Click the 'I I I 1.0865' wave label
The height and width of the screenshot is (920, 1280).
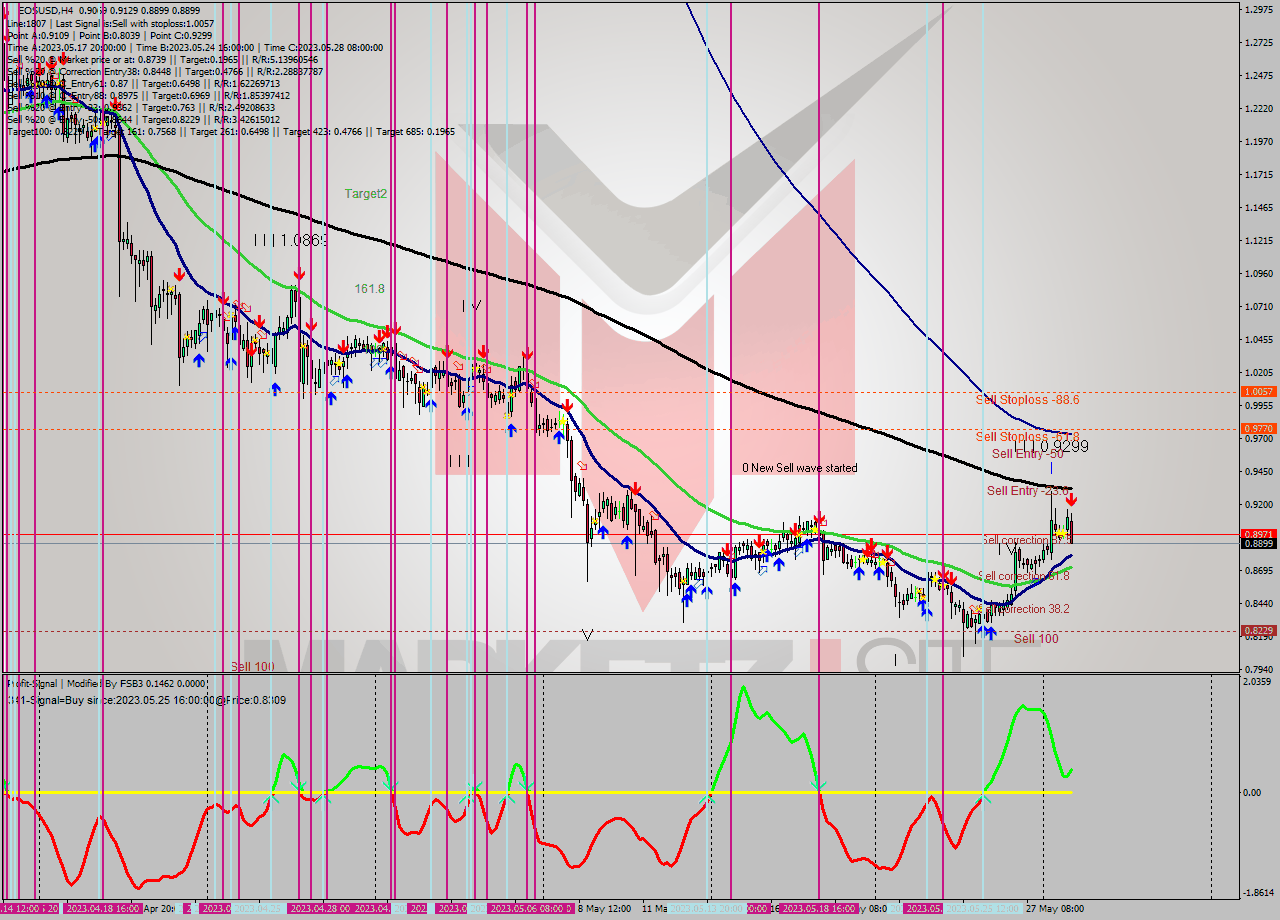[x=290, y=240]
